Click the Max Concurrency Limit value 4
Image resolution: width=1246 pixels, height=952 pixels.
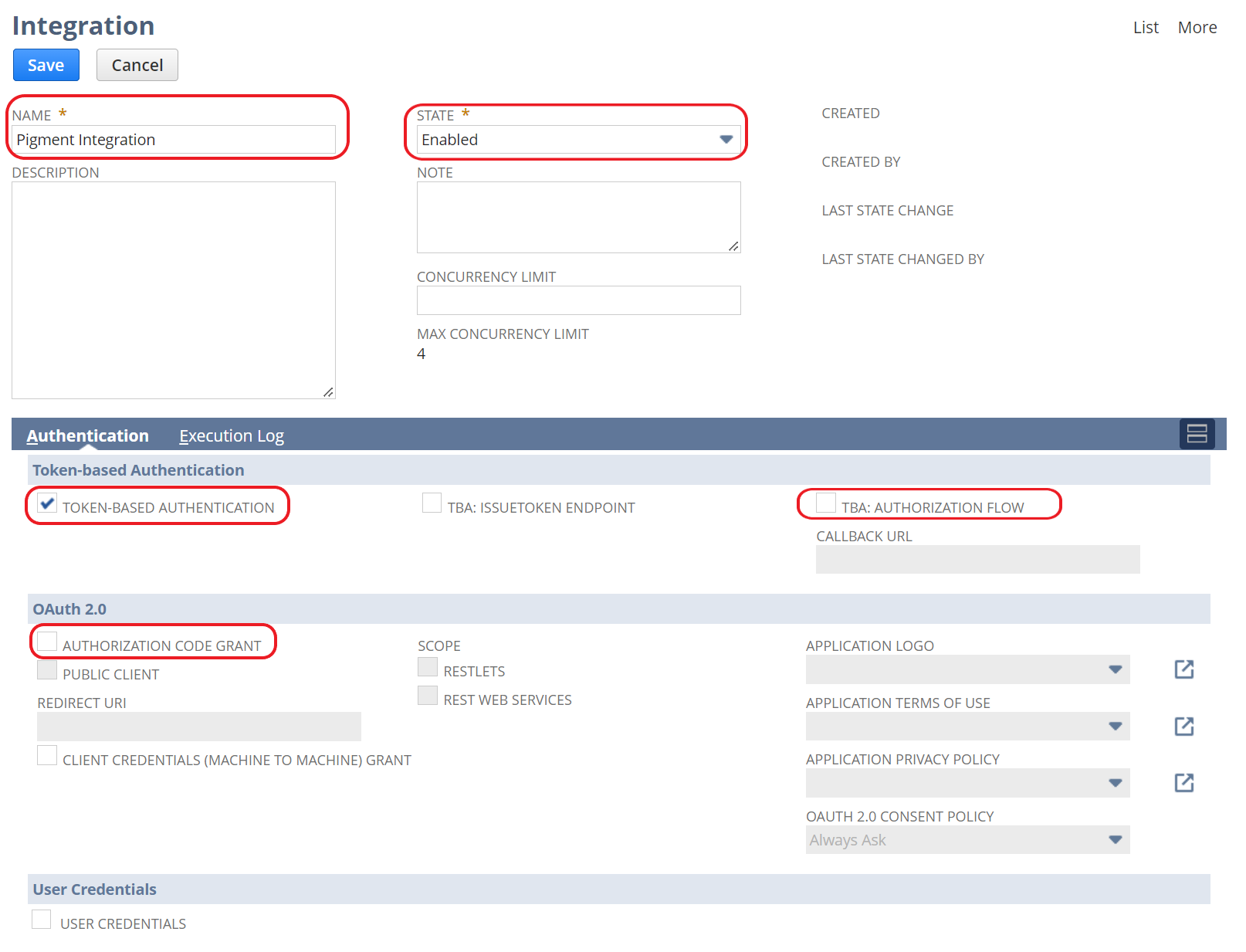[422, 354]
